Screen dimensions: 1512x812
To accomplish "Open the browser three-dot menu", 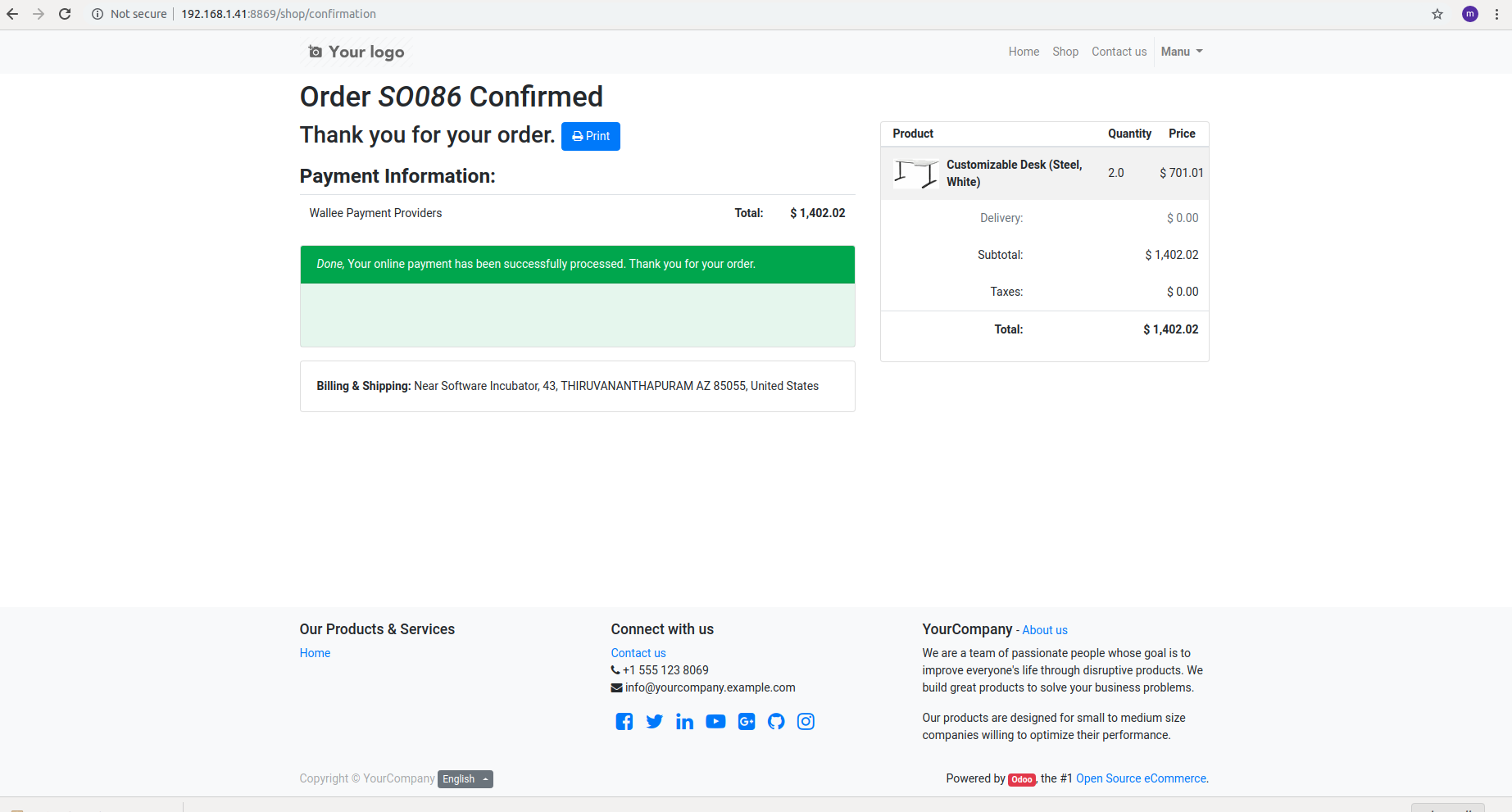I will click(1496, 14).
